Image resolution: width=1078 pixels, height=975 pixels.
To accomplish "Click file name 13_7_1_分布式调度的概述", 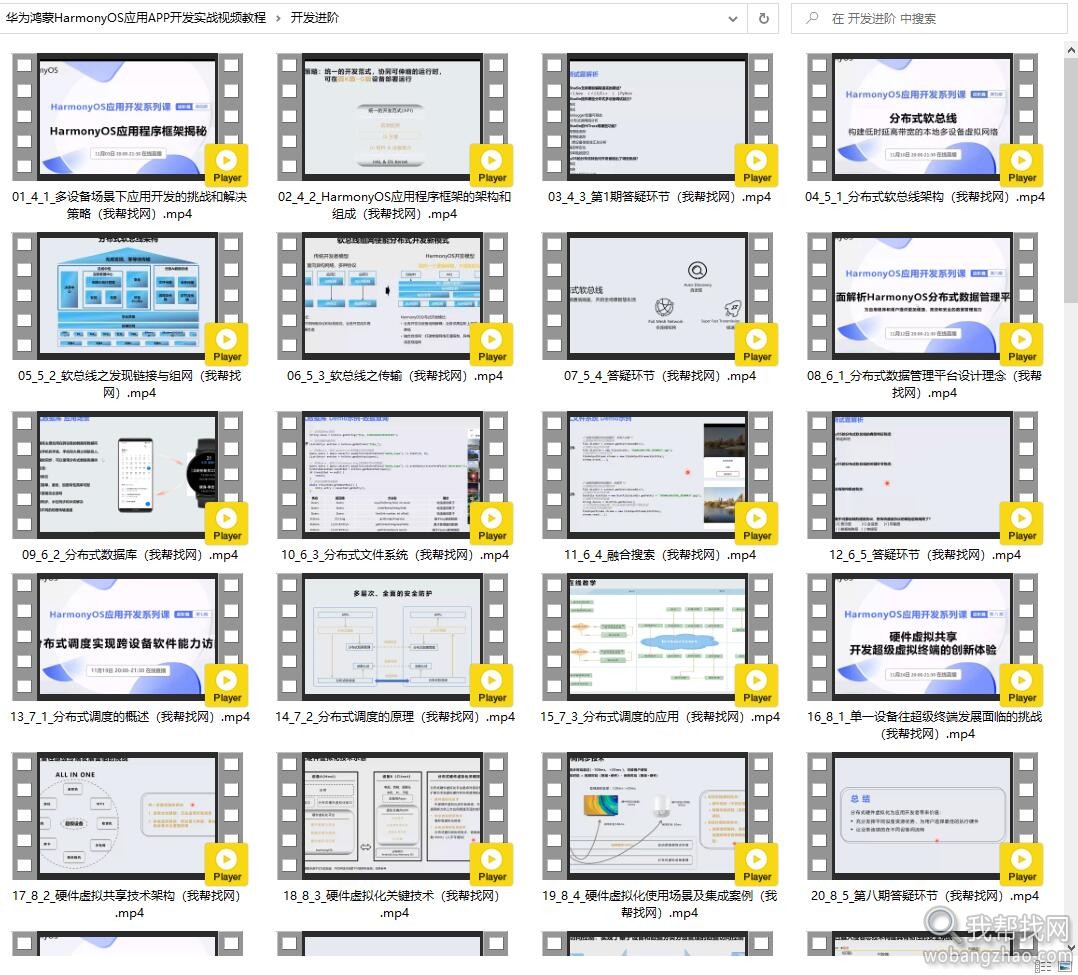I will coord(129,717).
